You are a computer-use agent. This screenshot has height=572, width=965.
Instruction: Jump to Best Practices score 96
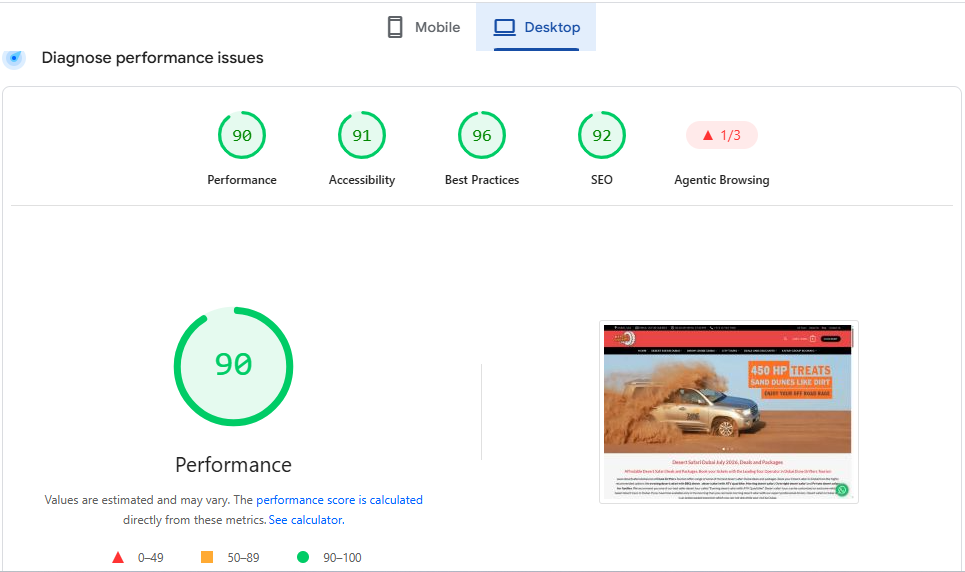point(482,135)
